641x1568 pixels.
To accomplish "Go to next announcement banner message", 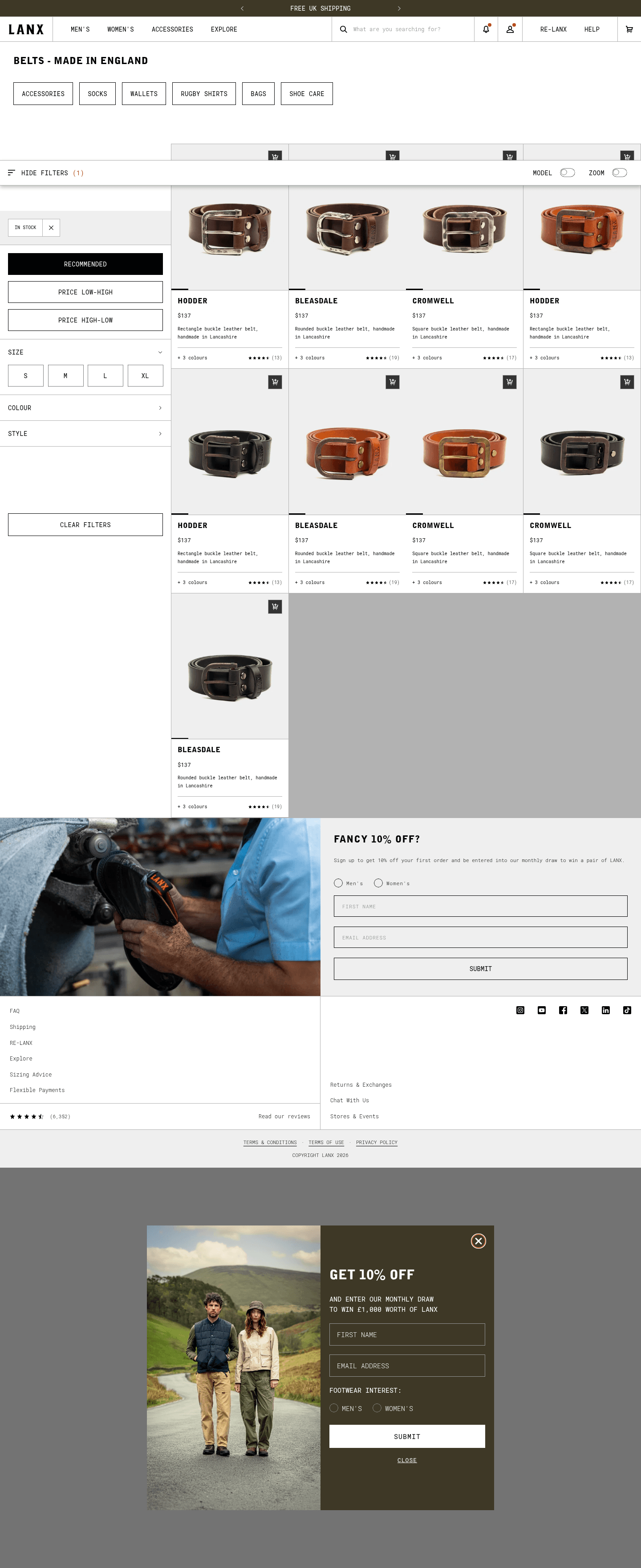I will 399,8.
